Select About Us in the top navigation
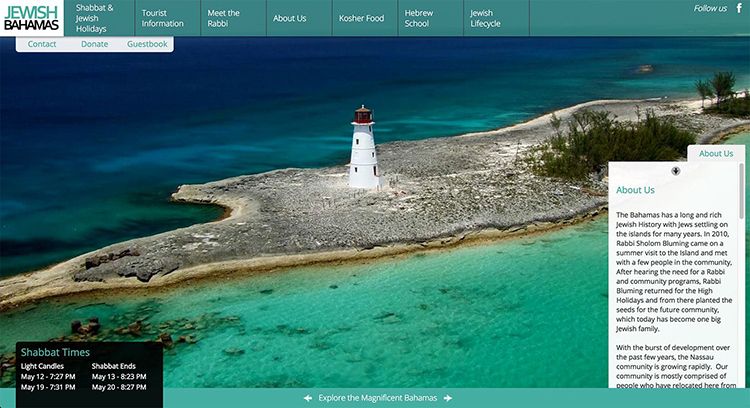Viewport: 750px width, 408px height. pos(299,18)
